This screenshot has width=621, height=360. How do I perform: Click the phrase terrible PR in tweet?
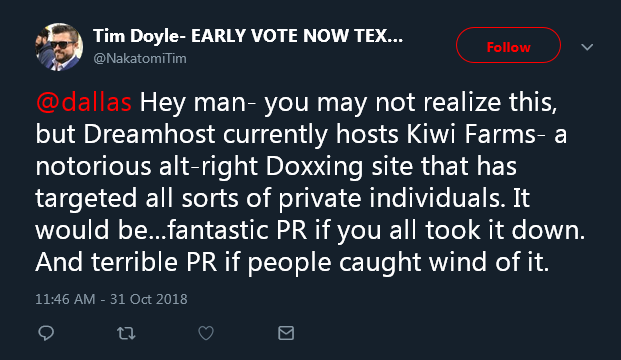tap(154, 262)
